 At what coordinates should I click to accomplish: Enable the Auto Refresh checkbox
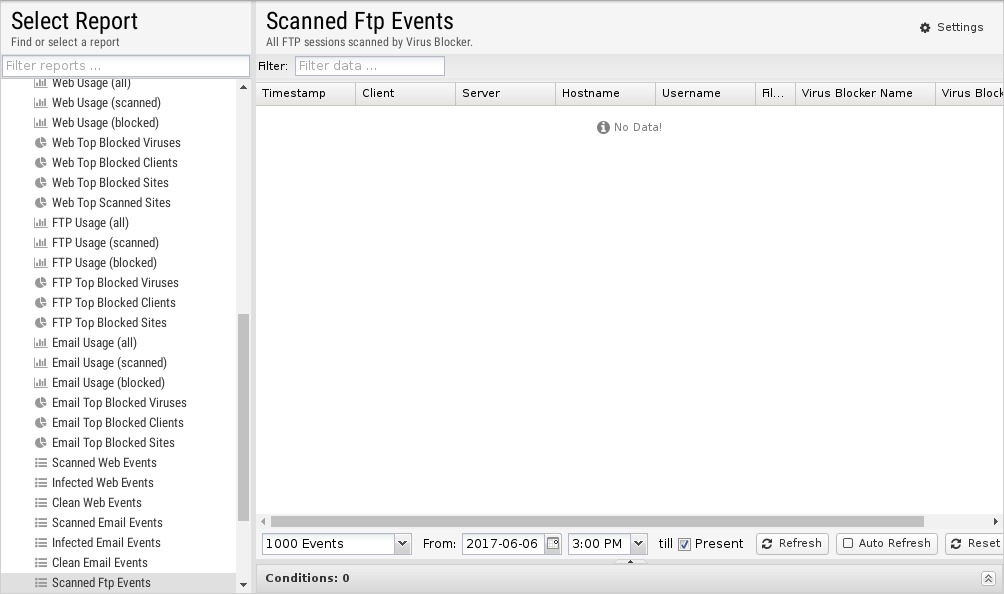click(848, 543)
